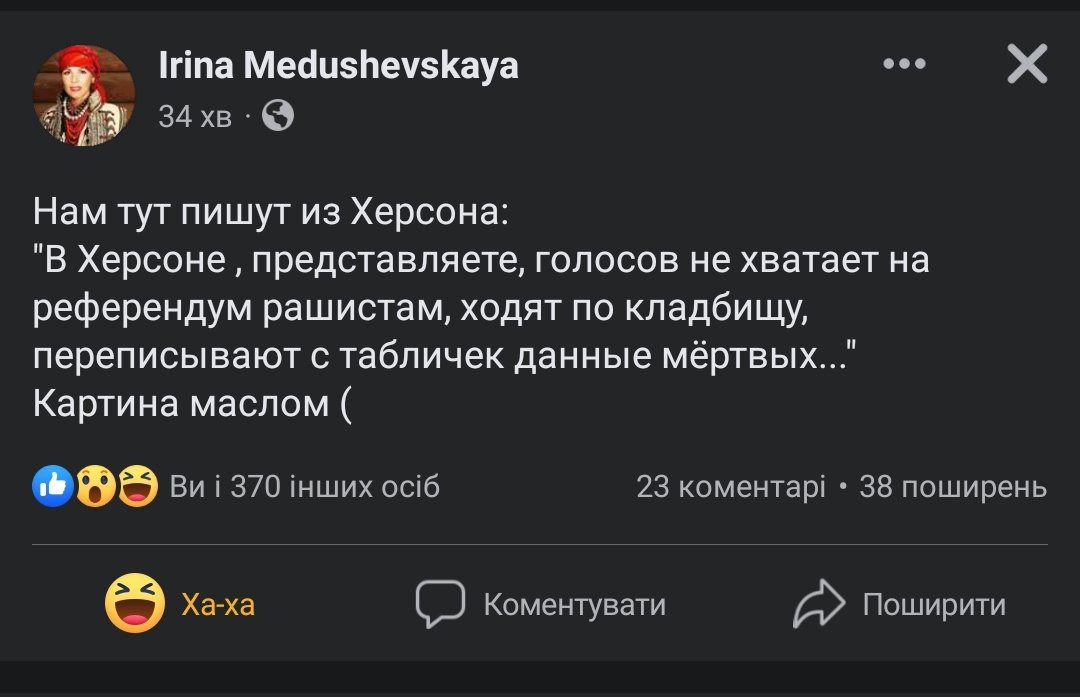
Task: Open the '23 коментарі' comments list
Action: 731,487
